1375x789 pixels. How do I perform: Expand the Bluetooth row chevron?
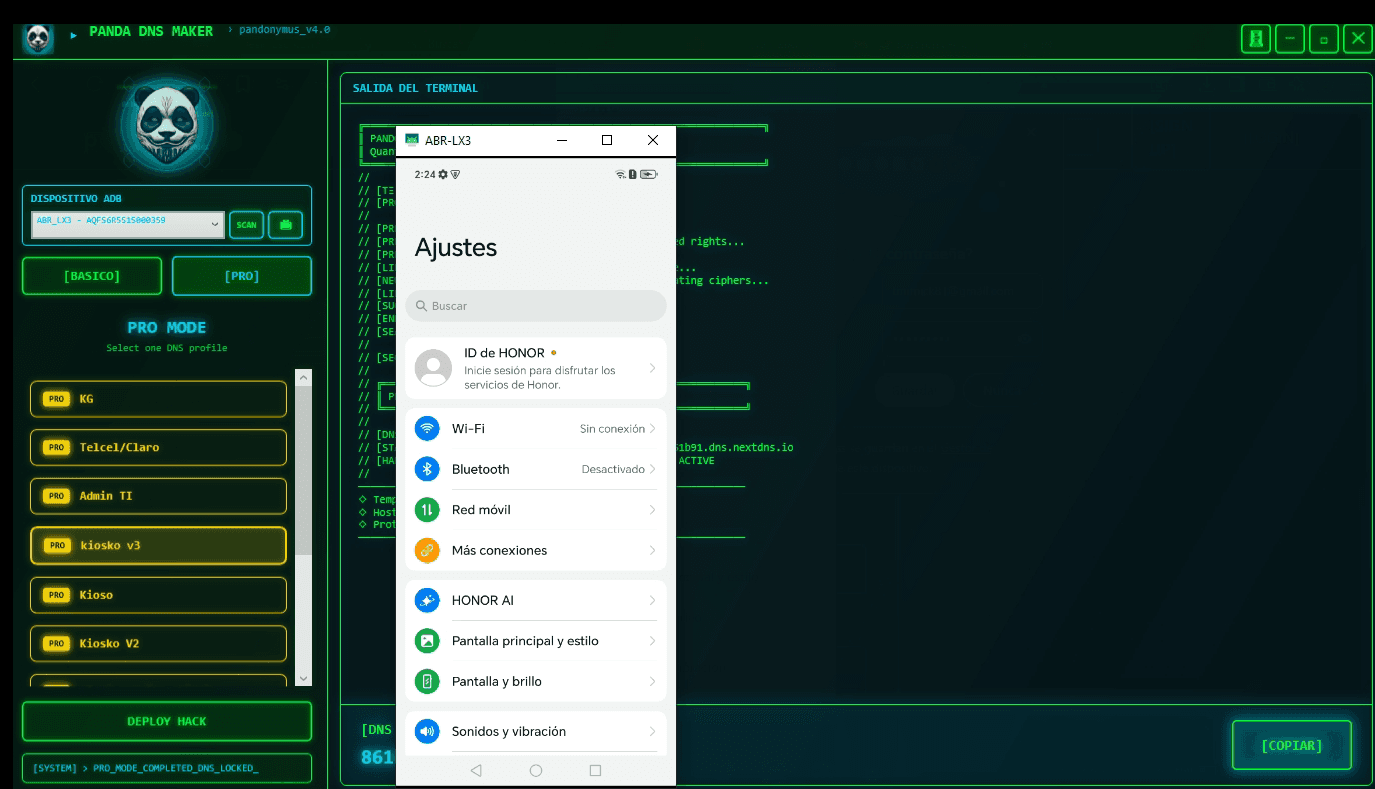coord(652,469)
